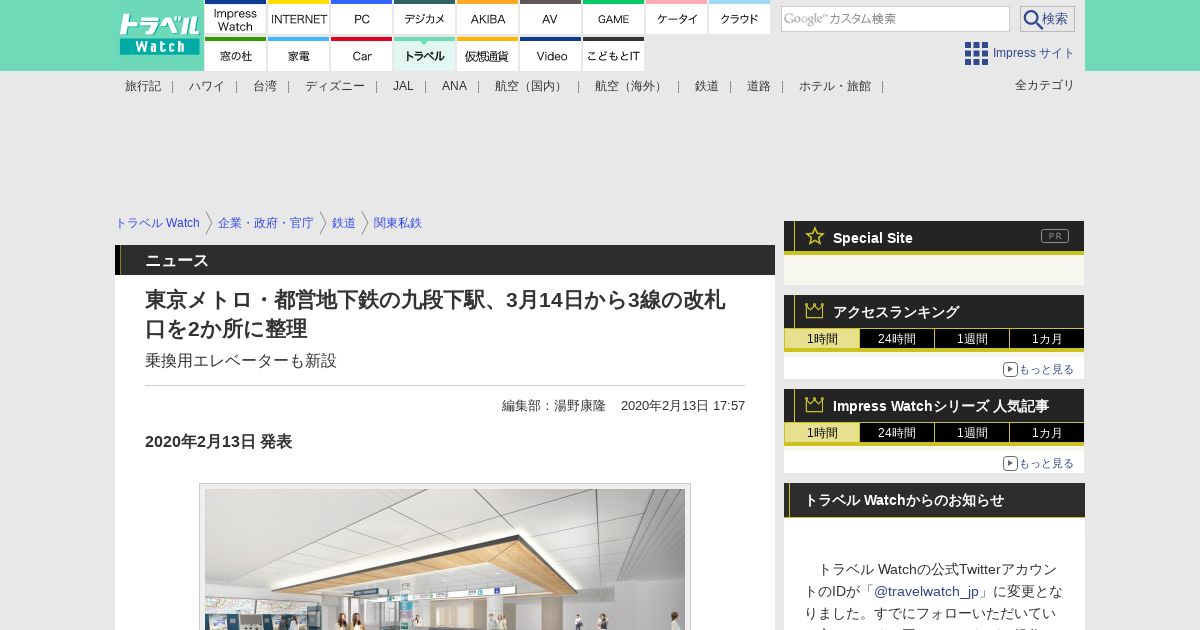This screenshot has height=630, width=1200.
Task: Go to 航空（国内） category
Action: point(531,86)
